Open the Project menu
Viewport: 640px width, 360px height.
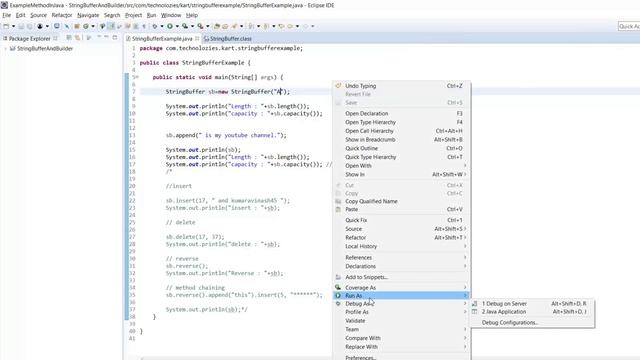pyautogui.click(x=133, y=15)
